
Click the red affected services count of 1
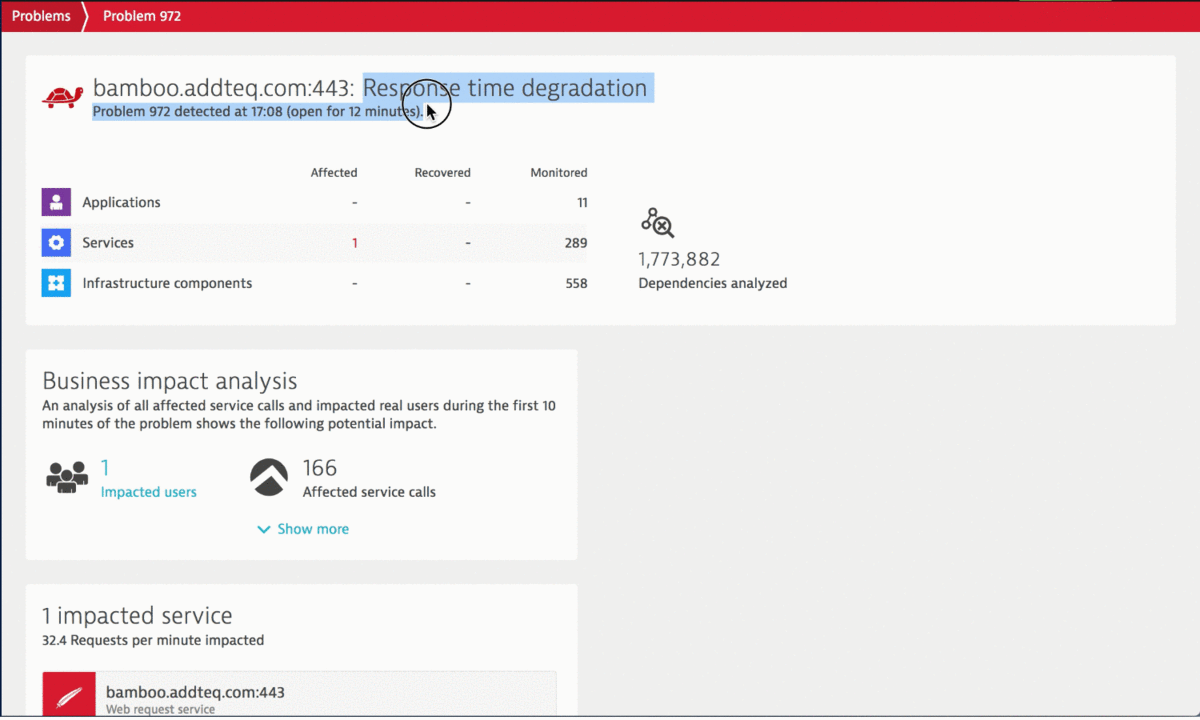point(354,242)
